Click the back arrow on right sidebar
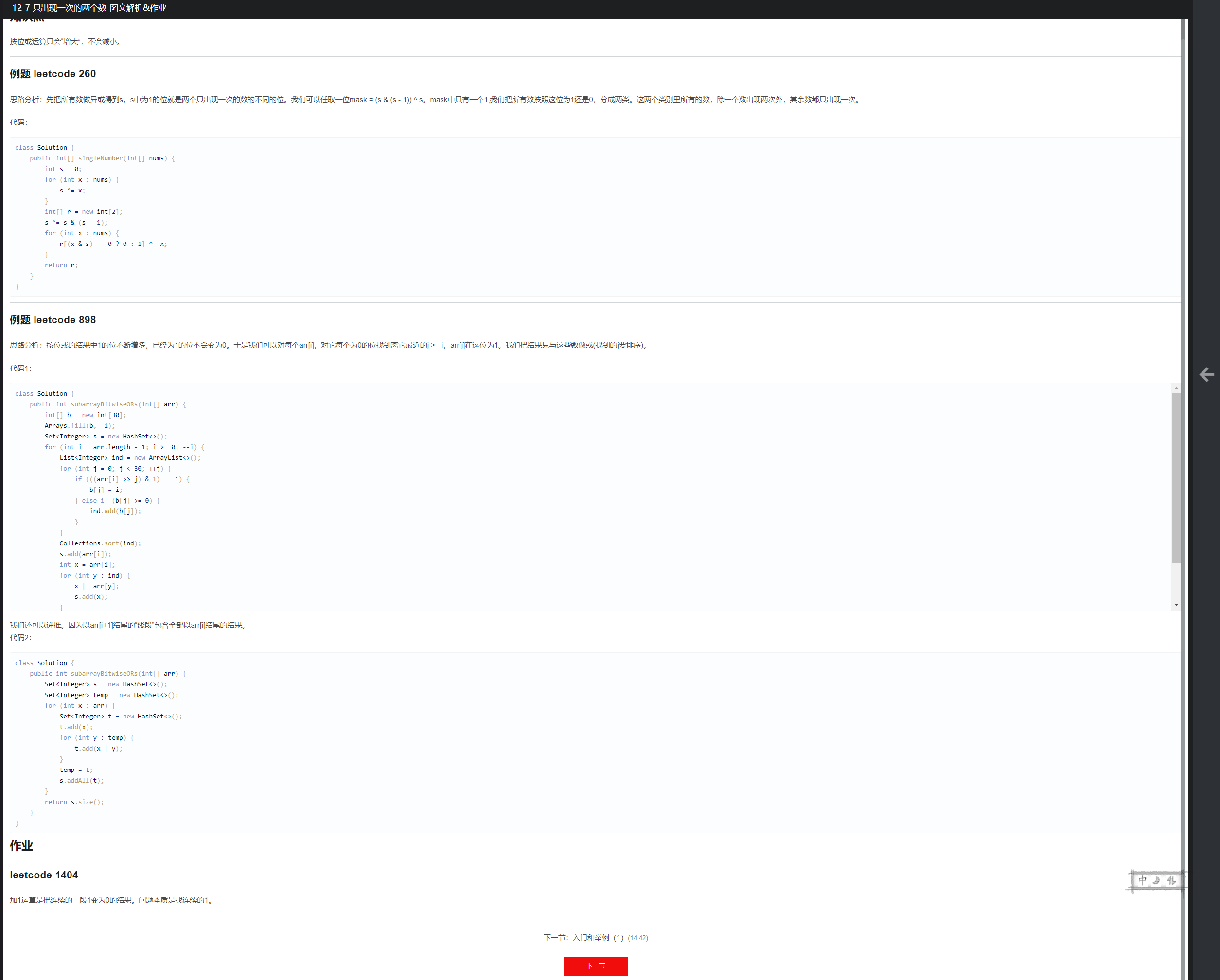 (x=1206, y=375)
